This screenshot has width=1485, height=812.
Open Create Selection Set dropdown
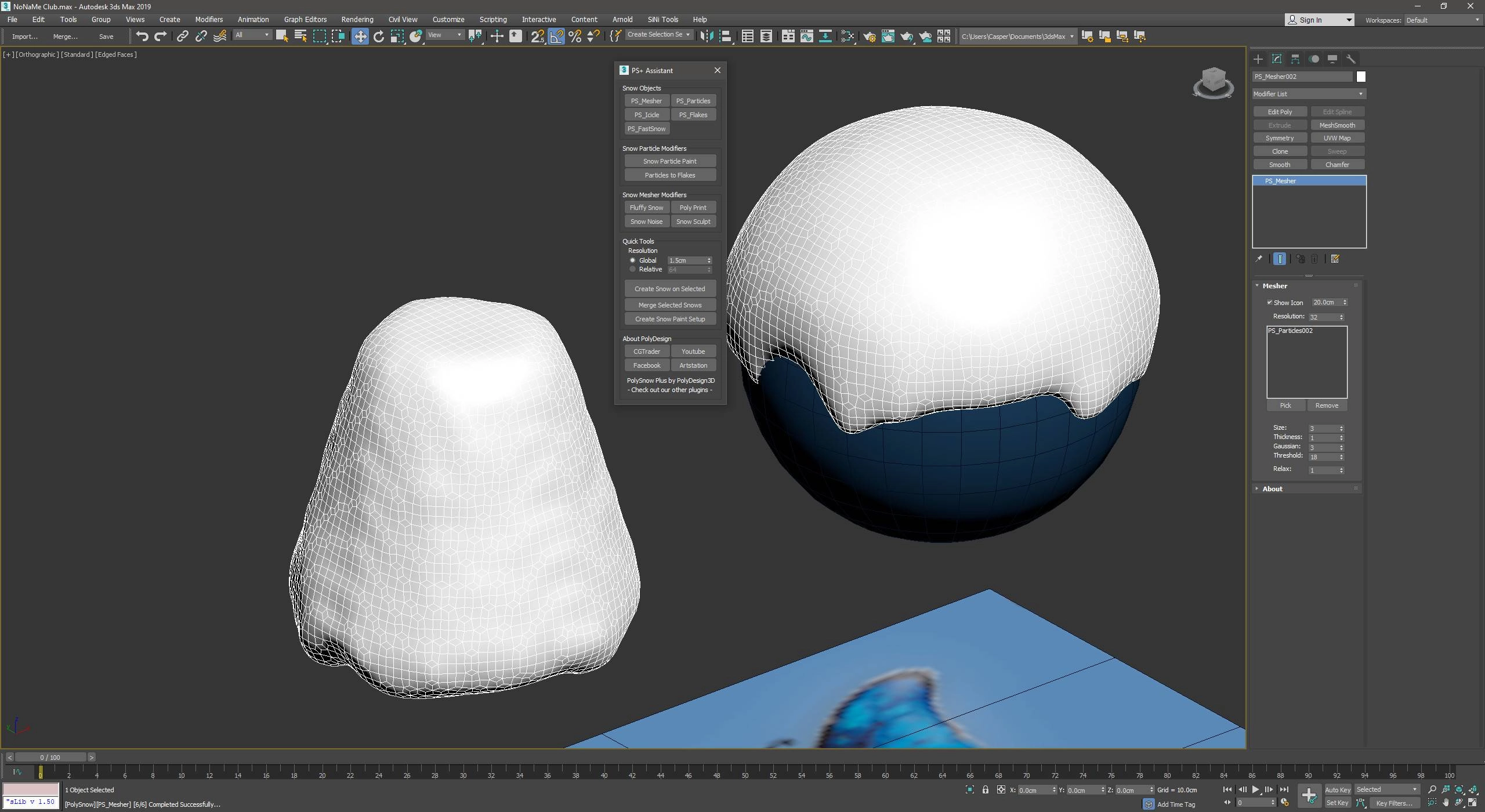659,35
